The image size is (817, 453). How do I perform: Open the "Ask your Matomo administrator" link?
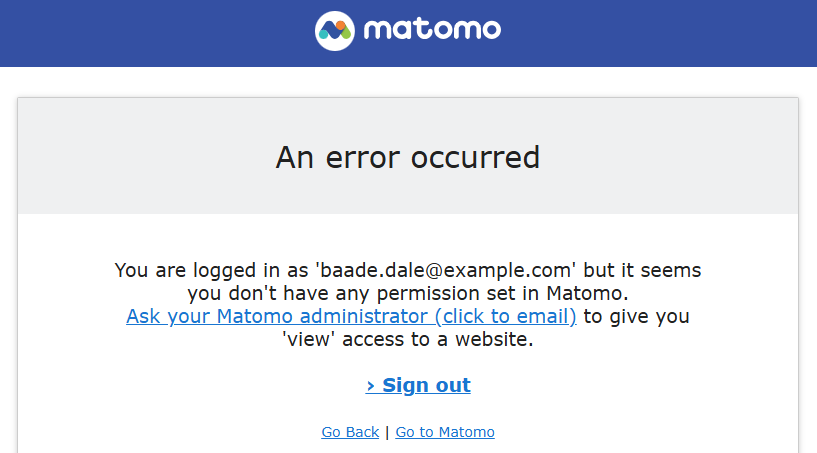coord(278,317)
